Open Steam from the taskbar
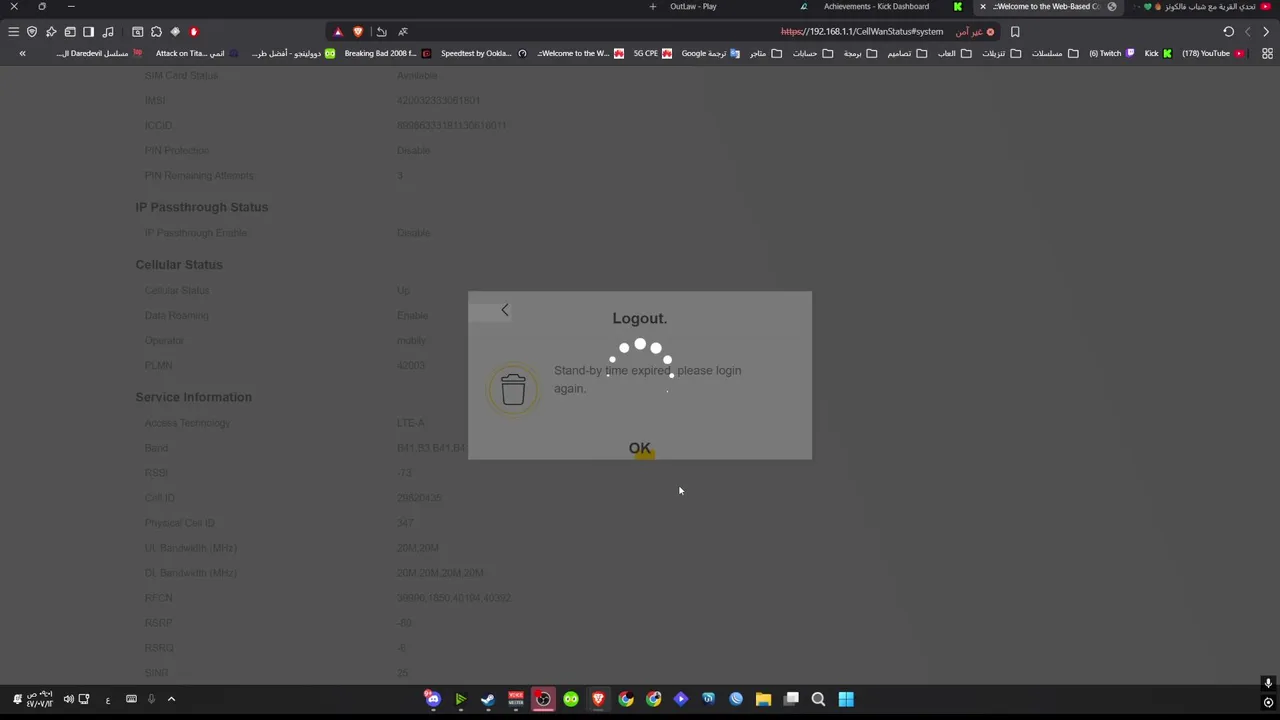1280x720 pixels. pyautogui.click(x=488, y=699)
